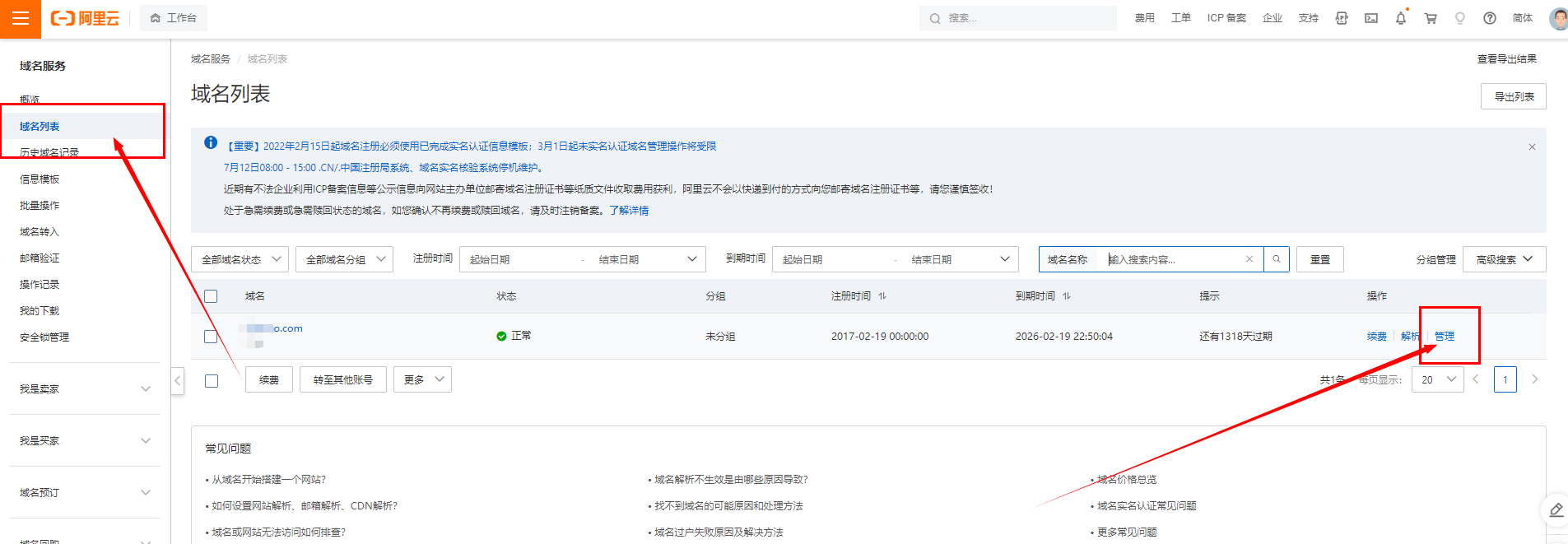Click 转至其他账号 button

coord(343,379)
